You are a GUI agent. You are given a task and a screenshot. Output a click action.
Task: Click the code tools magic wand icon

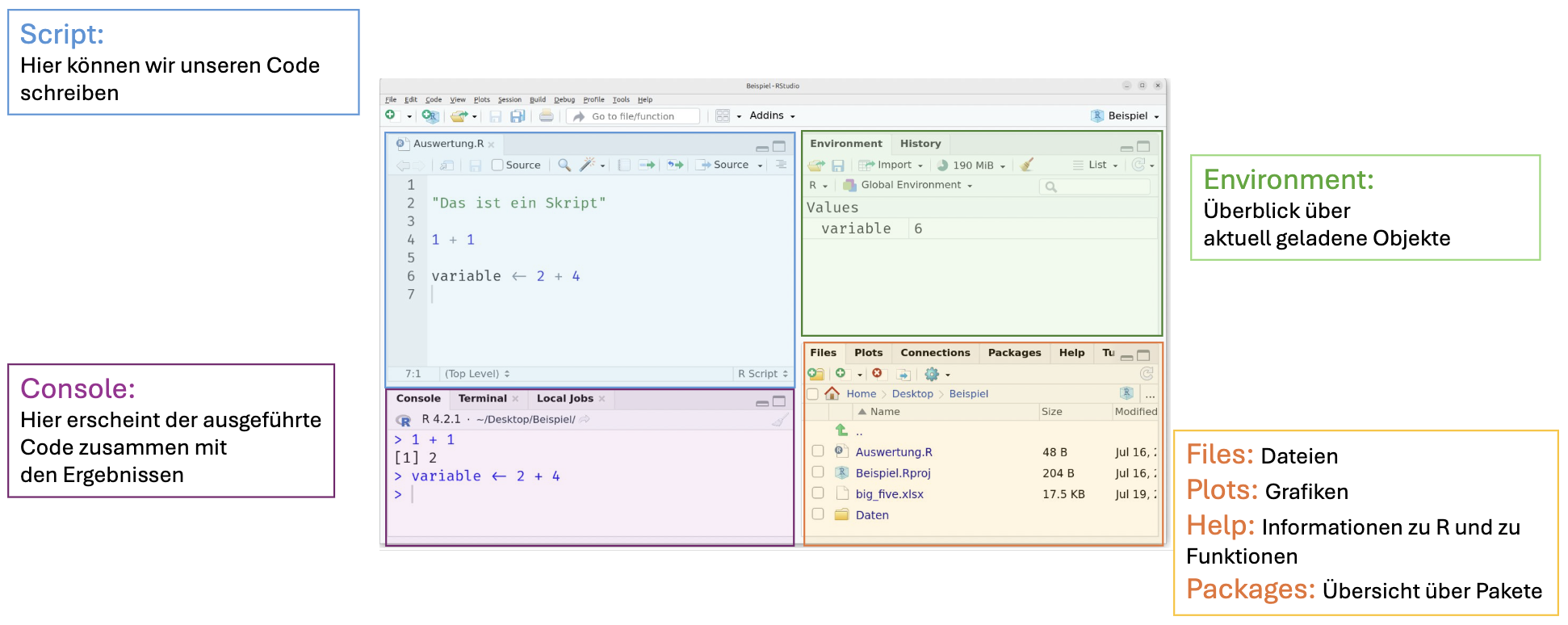pyautogui.click(x=587, y=165)
